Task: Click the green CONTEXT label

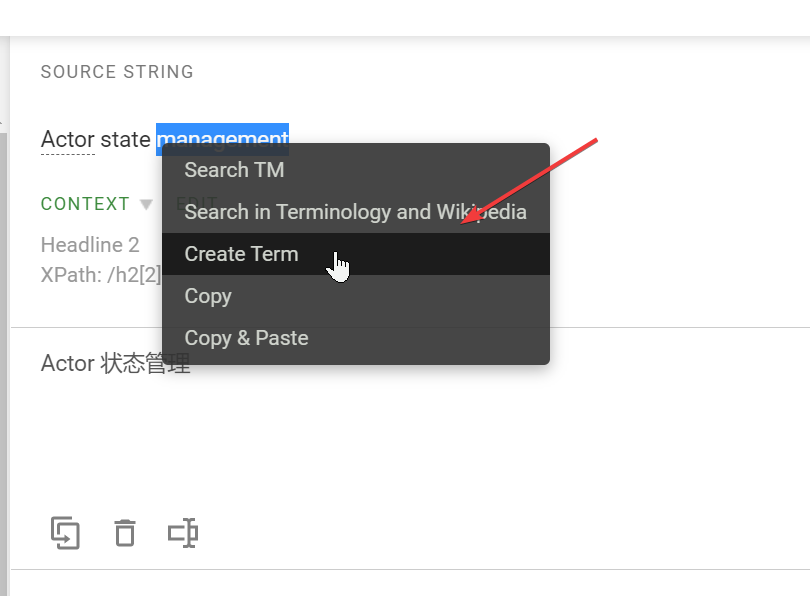Action: point(86,204)
